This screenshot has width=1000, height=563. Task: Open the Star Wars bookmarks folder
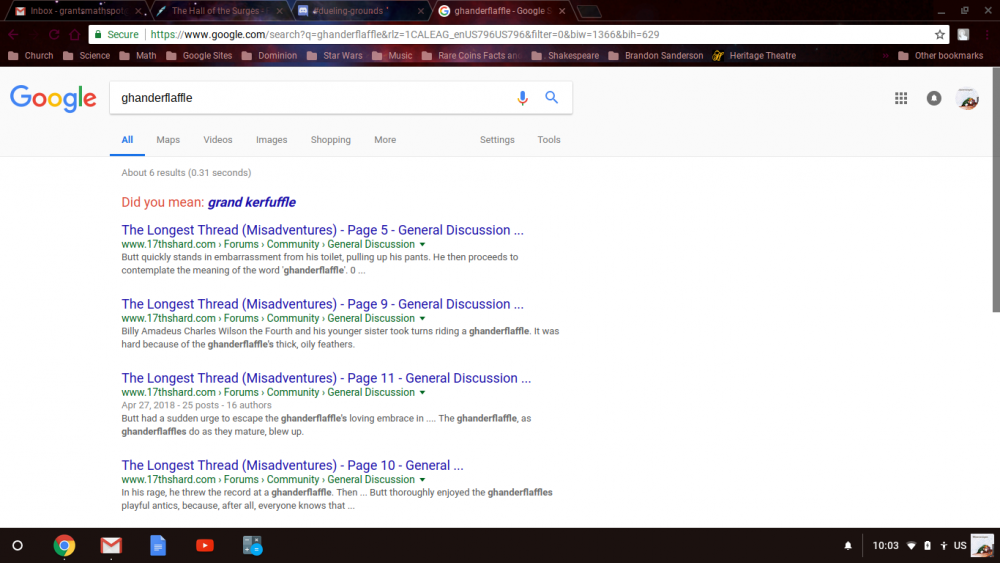[x=335, y=55]
